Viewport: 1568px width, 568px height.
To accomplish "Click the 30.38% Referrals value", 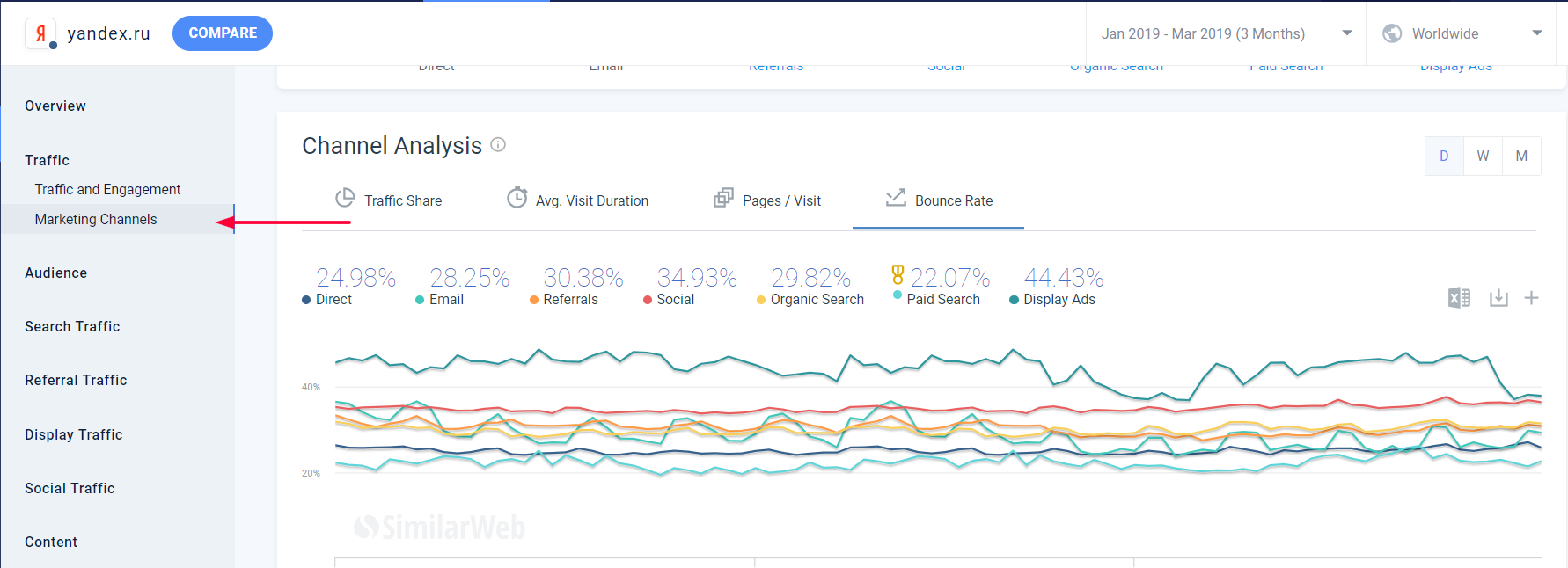I will click(x=583, y=278).
